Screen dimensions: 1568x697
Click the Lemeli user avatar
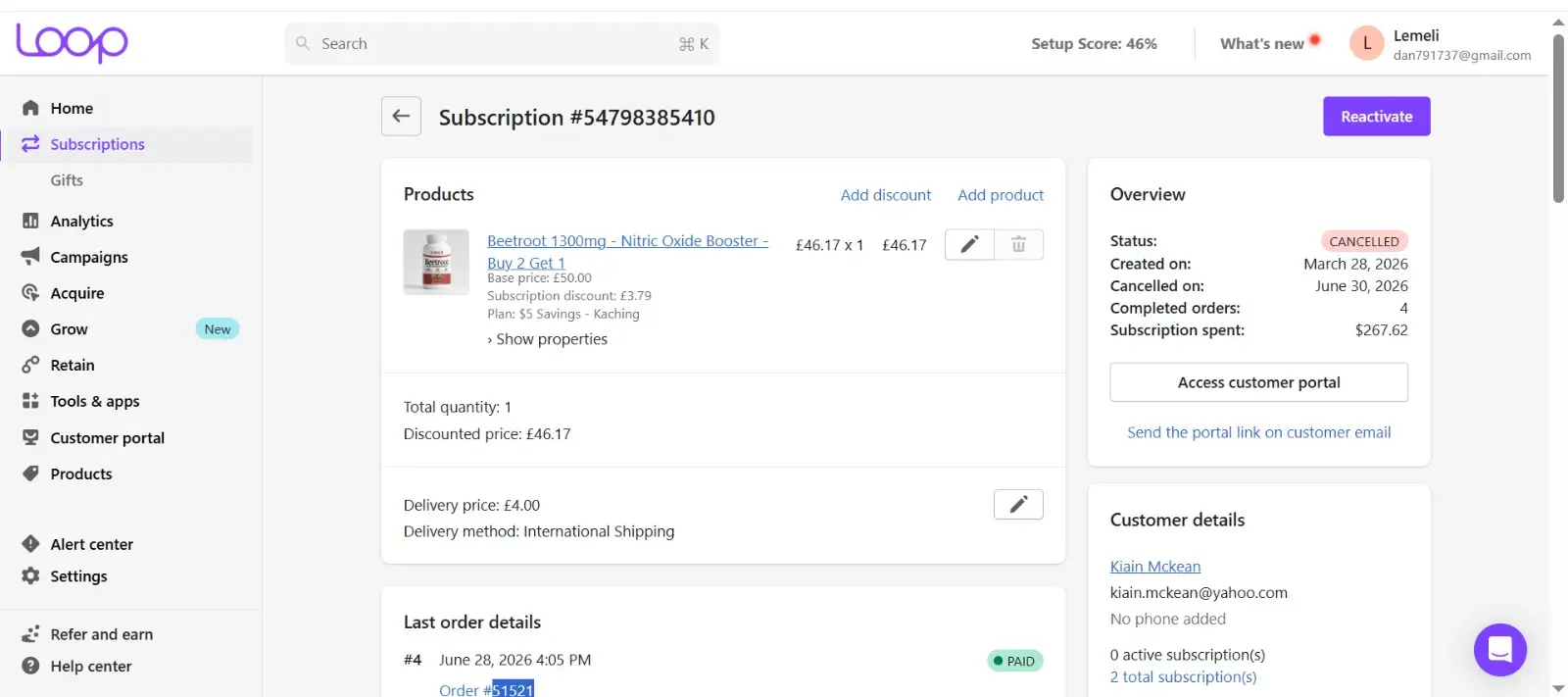[1367, 43]
